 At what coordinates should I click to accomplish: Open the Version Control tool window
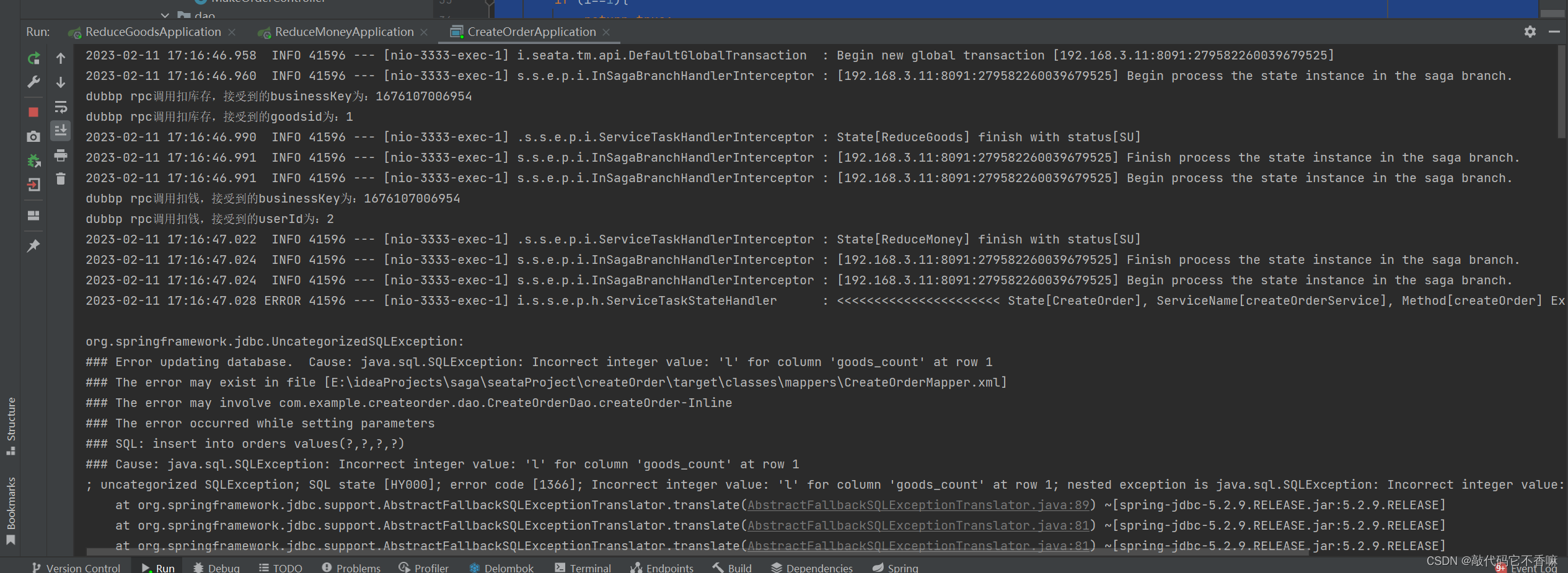(76, 567)
